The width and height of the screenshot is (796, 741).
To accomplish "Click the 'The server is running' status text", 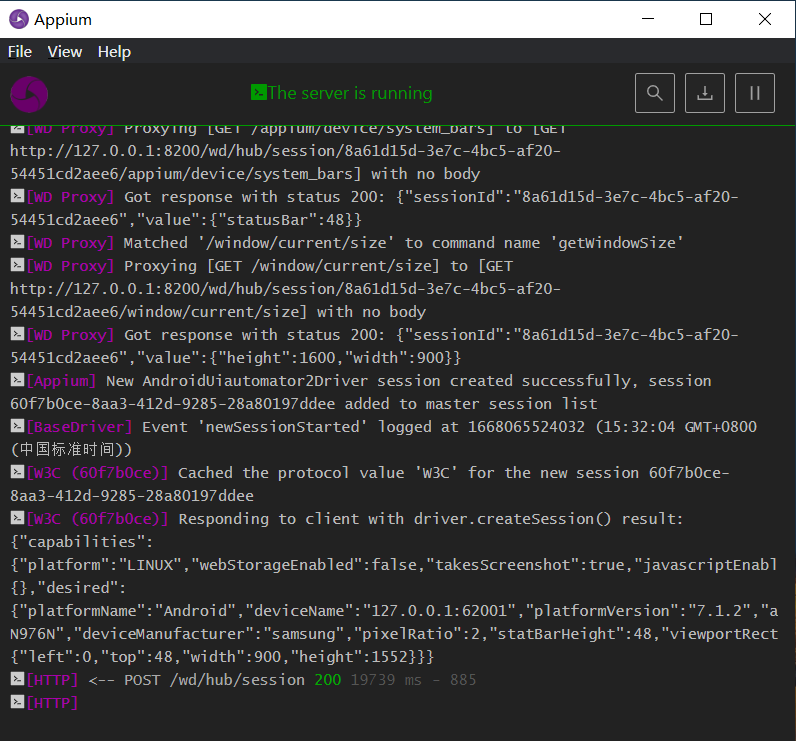I will point(350,93).
